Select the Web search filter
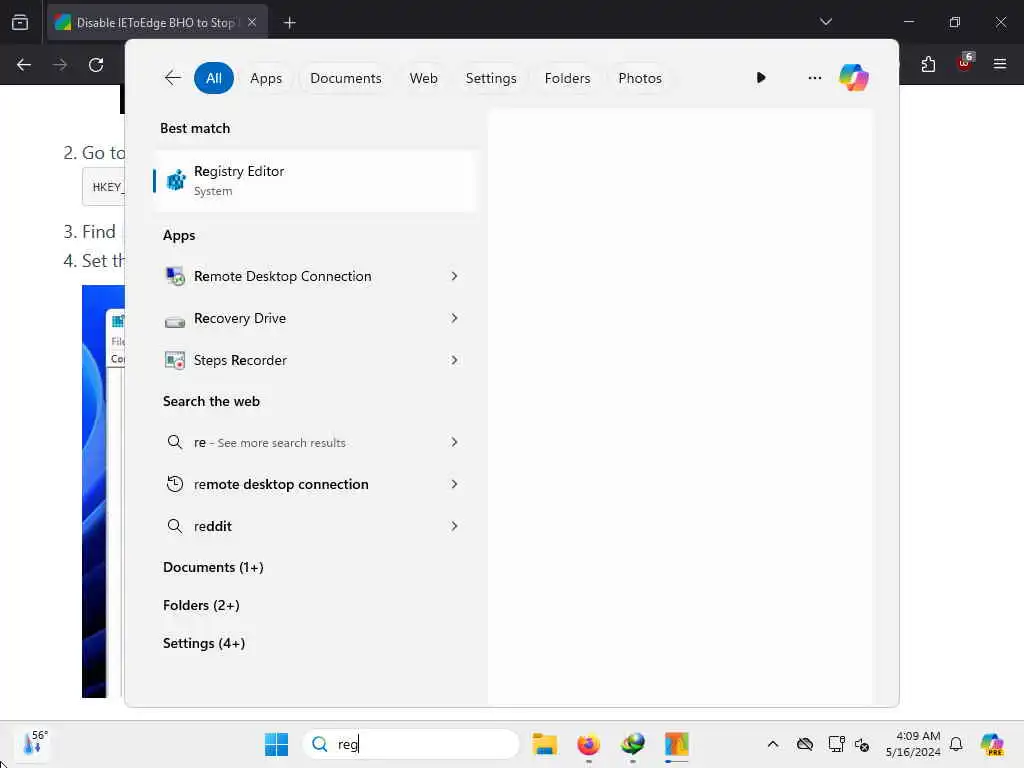The width and height of the screenshot is (1024, 768). 423,78
